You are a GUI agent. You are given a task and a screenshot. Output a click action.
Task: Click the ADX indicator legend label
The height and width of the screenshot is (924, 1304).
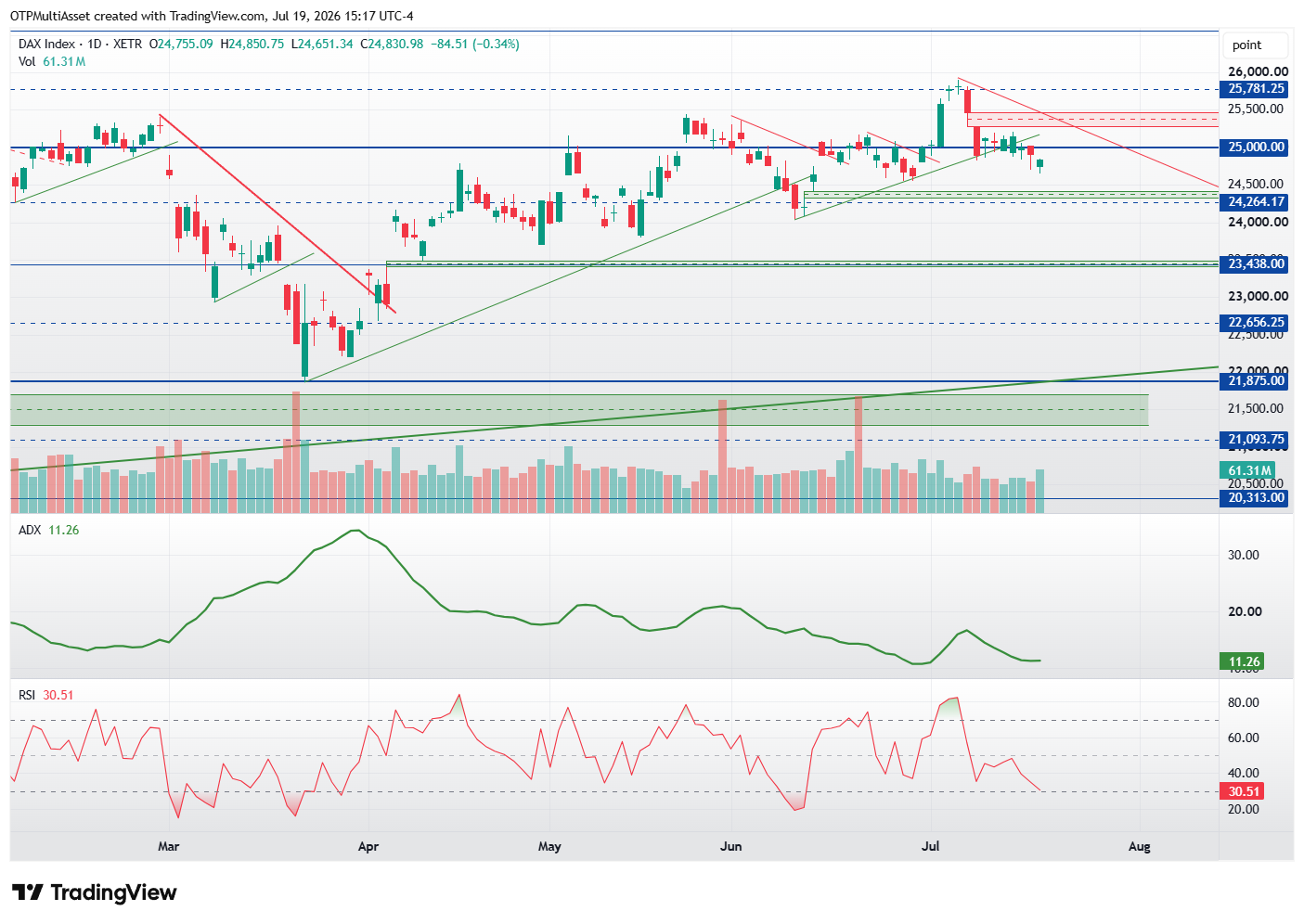click(x=30, y=530)
